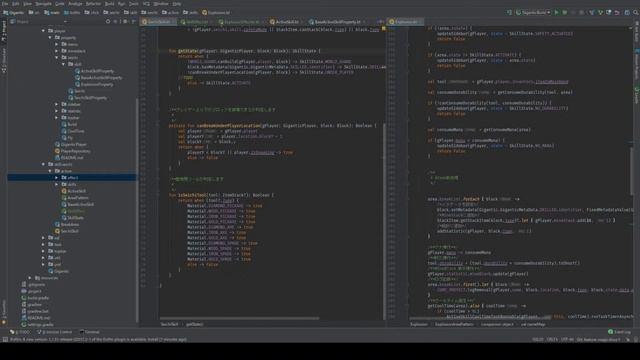Open the VCS menu
Image resolution: width=640 pixels, height=360 pixels.
tap(146, 4)
